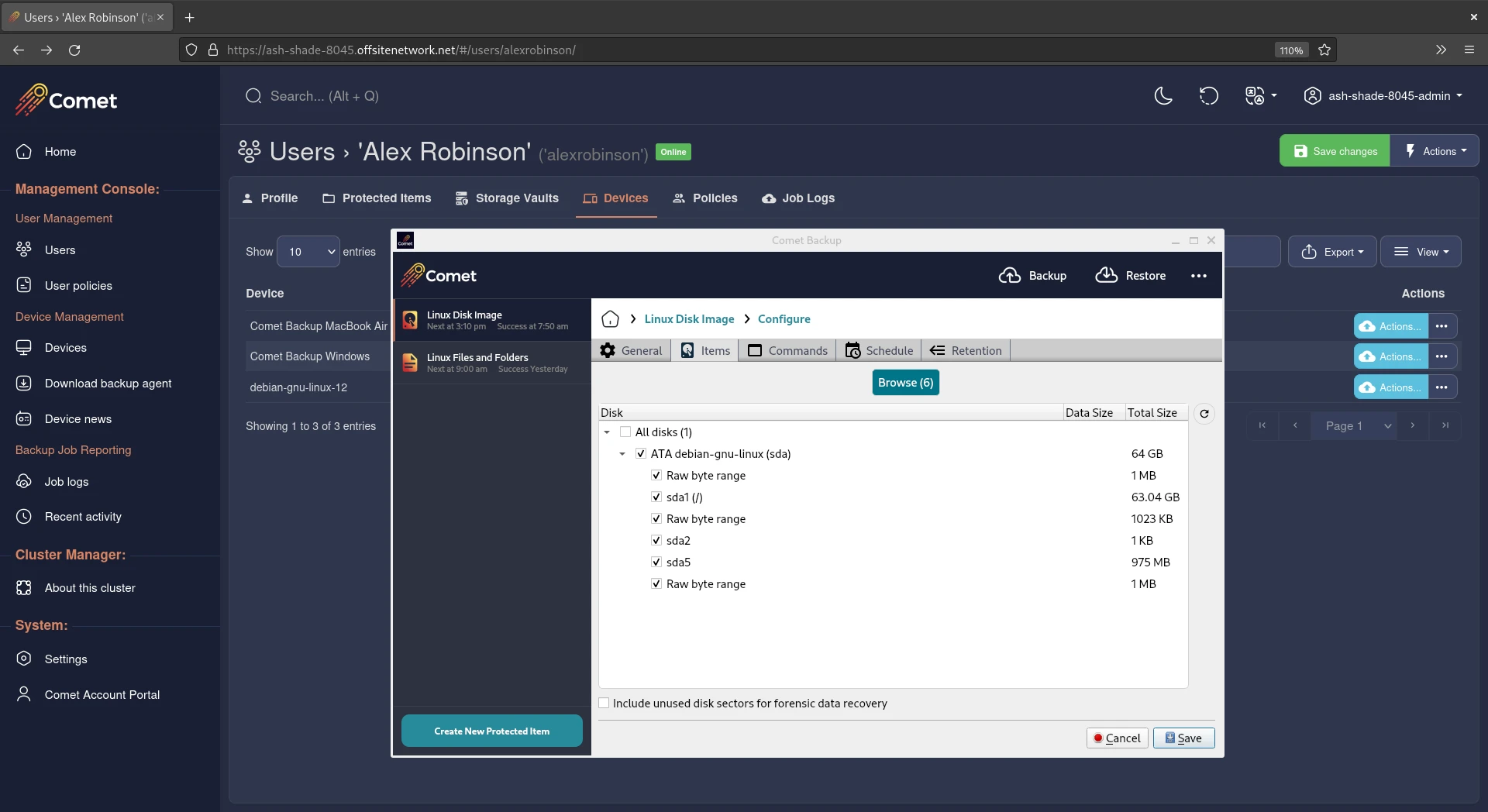Open User policies sidebar item
The height and width of the screenshot is (812, 1488).
pos(78,286)
